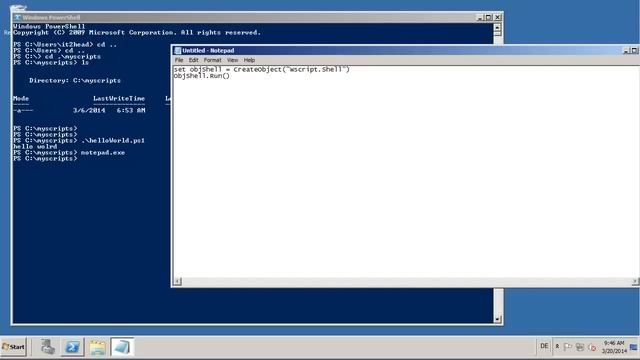Open the PowerShell taskbar icon

coord(73,347)
